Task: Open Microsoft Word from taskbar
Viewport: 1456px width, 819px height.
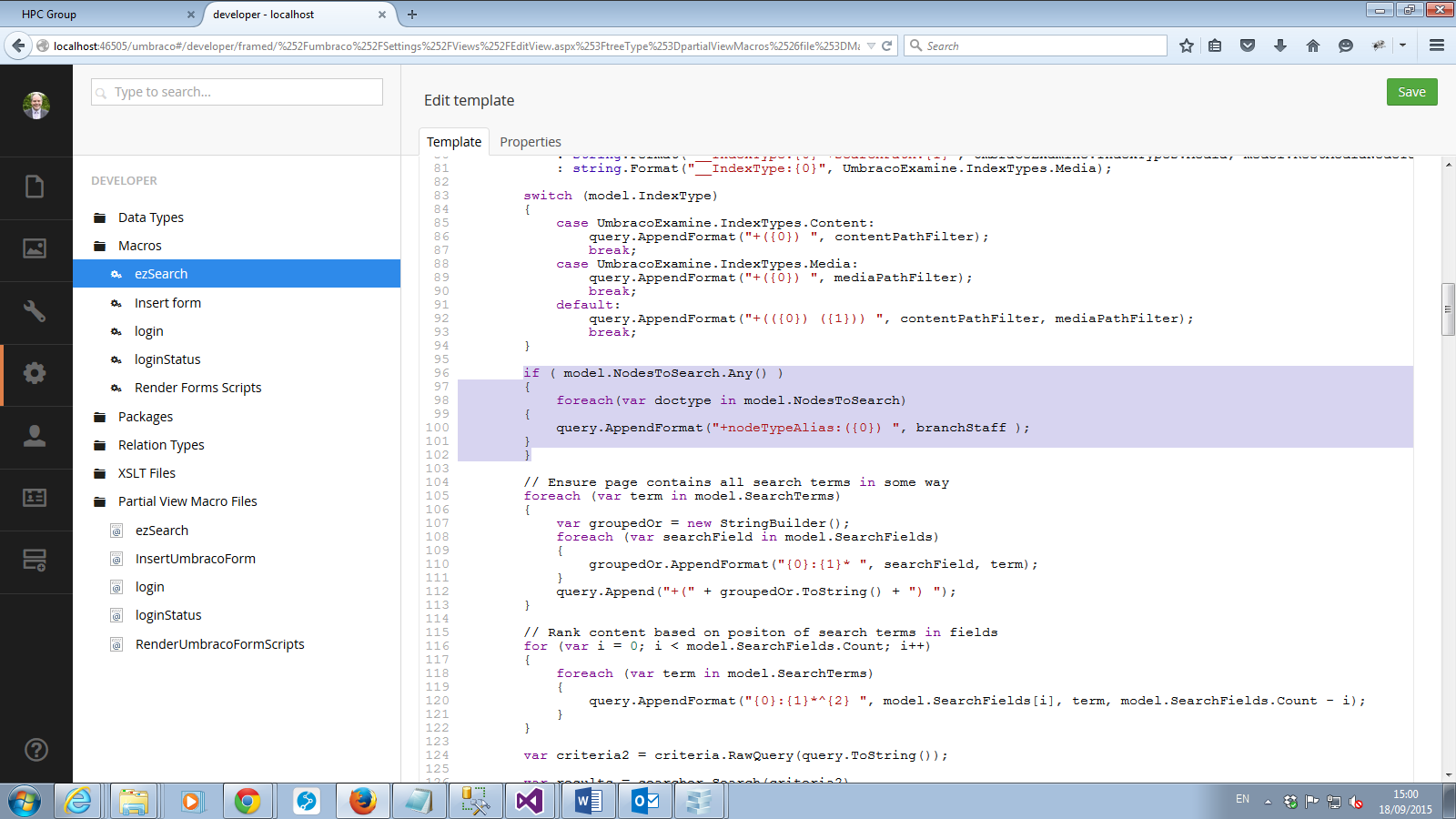Action: point(588,801)
